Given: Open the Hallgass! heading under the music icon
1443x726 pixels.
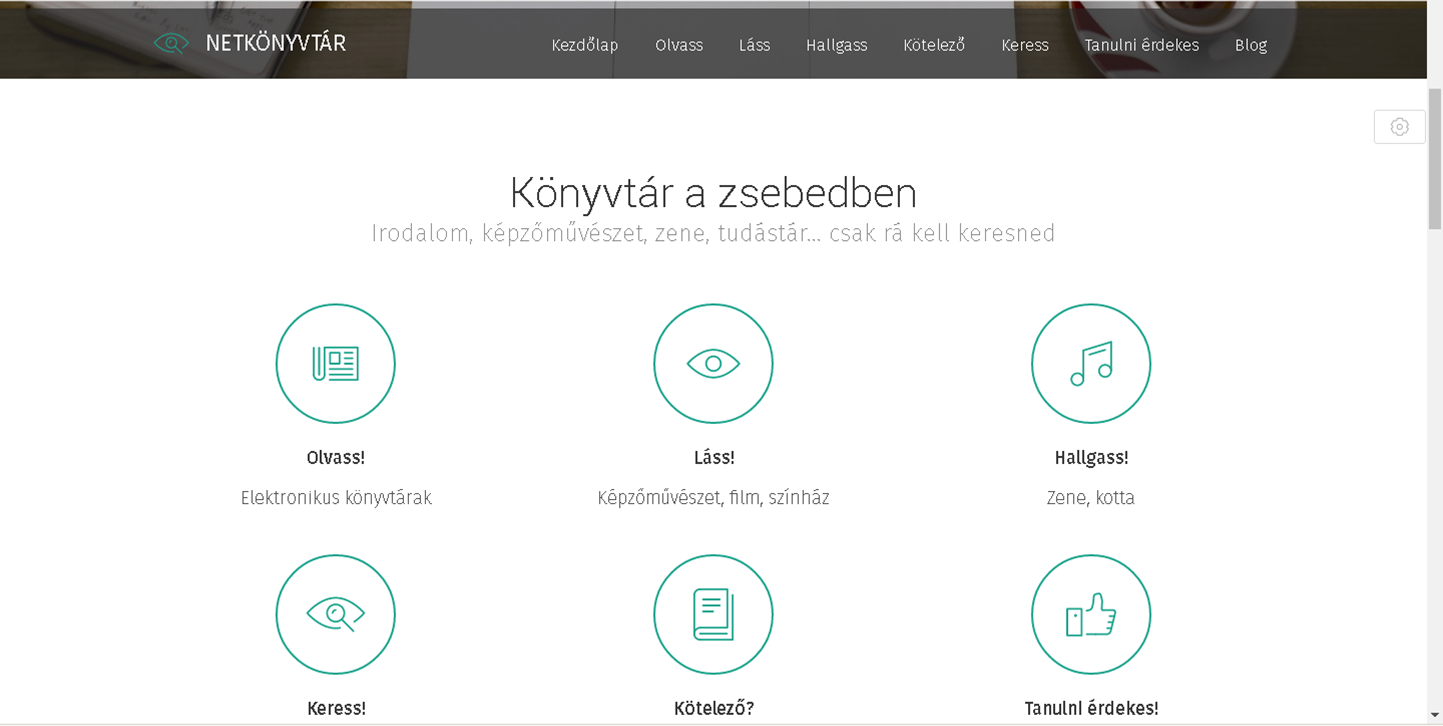Looking at the screenshot, I should tap(1091, 458).
